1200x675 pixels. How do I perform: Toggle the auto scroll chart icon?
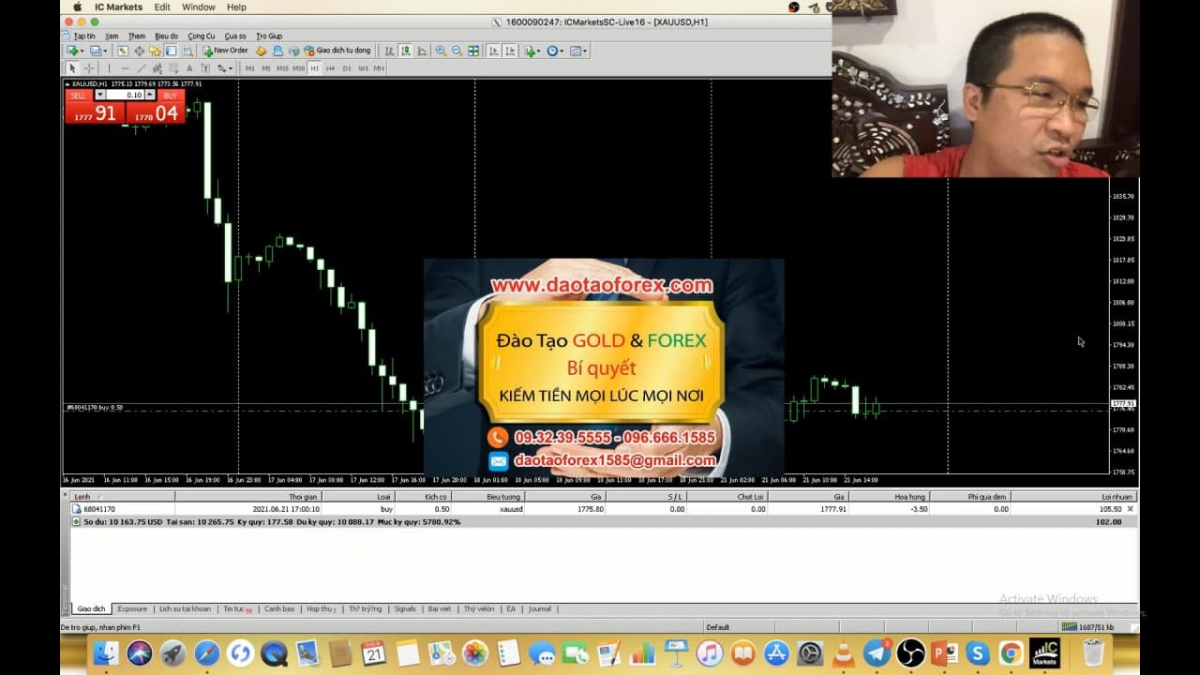click(494, 50)
